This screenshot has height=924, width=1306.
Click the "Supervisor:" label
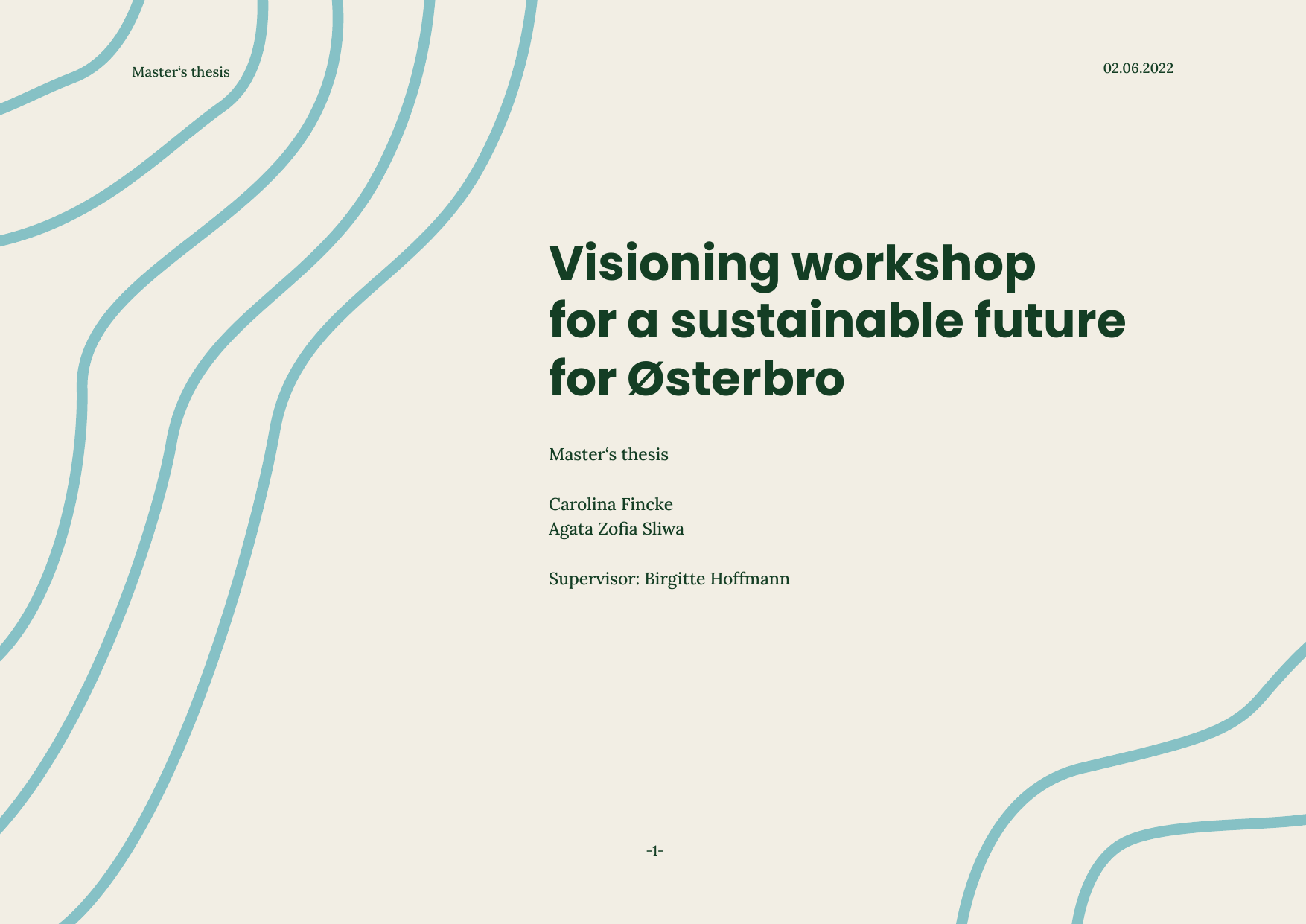[x=593, y=579]
